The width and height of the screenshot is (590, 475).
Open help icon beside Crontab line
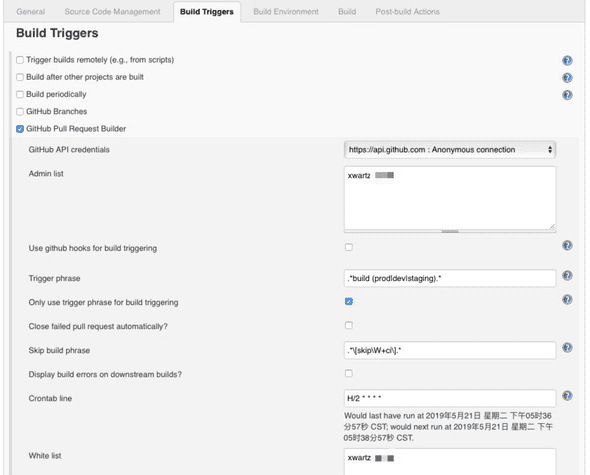(x=567, y=396)
